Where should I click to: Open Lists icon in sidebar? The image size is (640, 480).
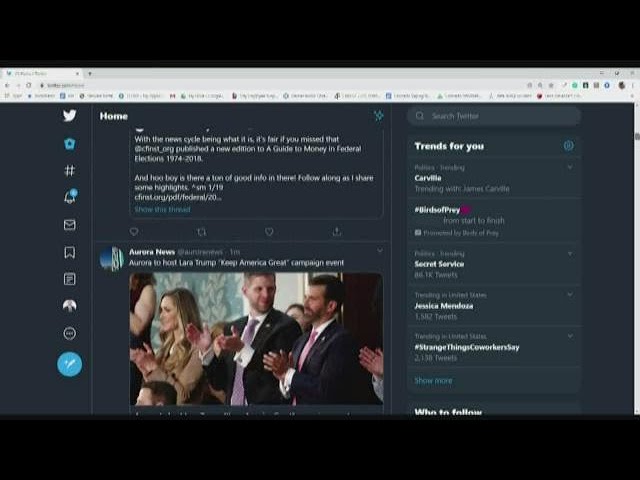point(70,279)
